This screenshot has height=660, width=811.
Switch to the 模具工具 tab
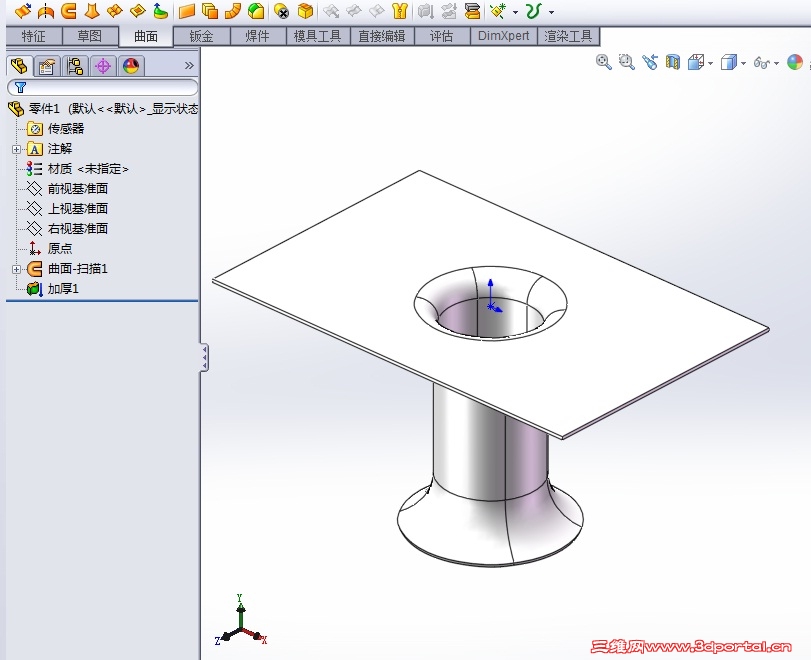(318, 36)
